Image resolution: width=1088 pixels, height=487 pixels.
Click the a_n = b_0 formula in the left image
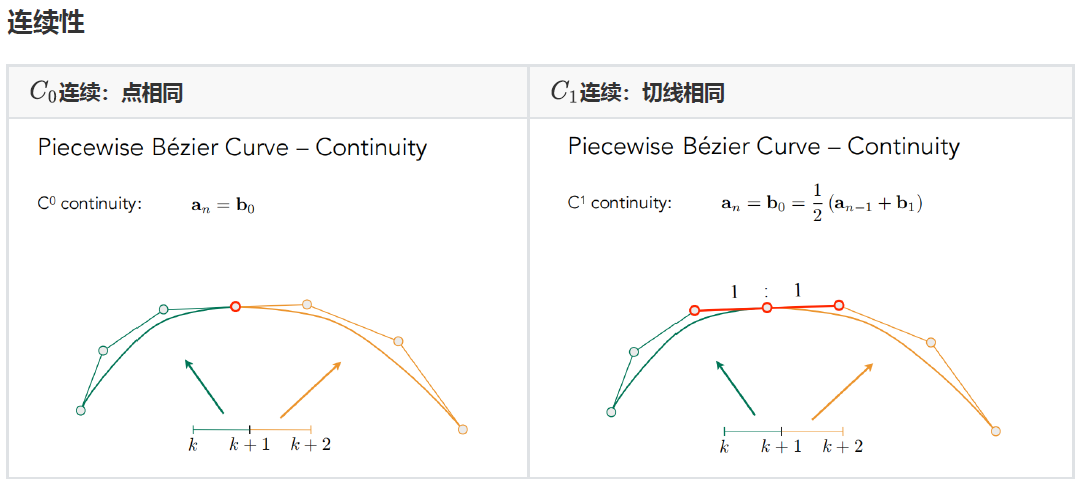pos(223,206)
